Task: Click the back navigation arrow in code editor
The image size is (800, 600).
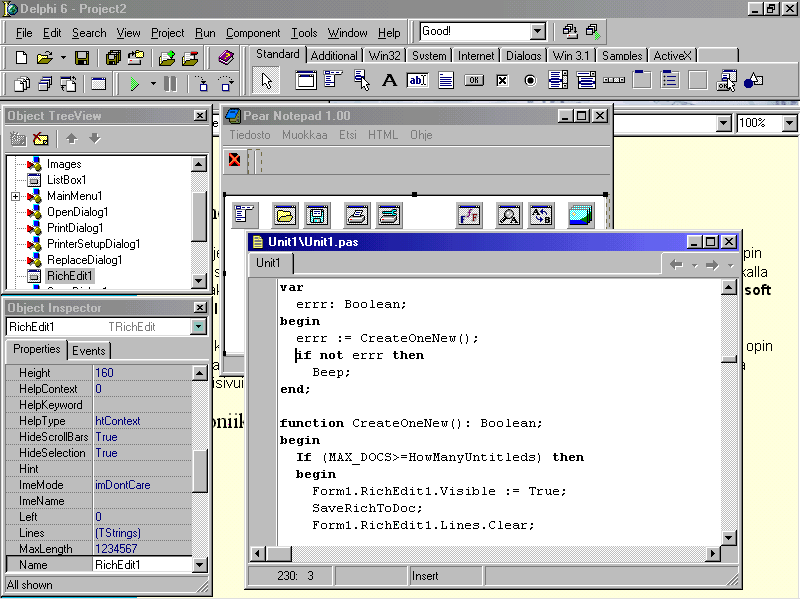Action: pyautogui.click(x=676, y=265)
